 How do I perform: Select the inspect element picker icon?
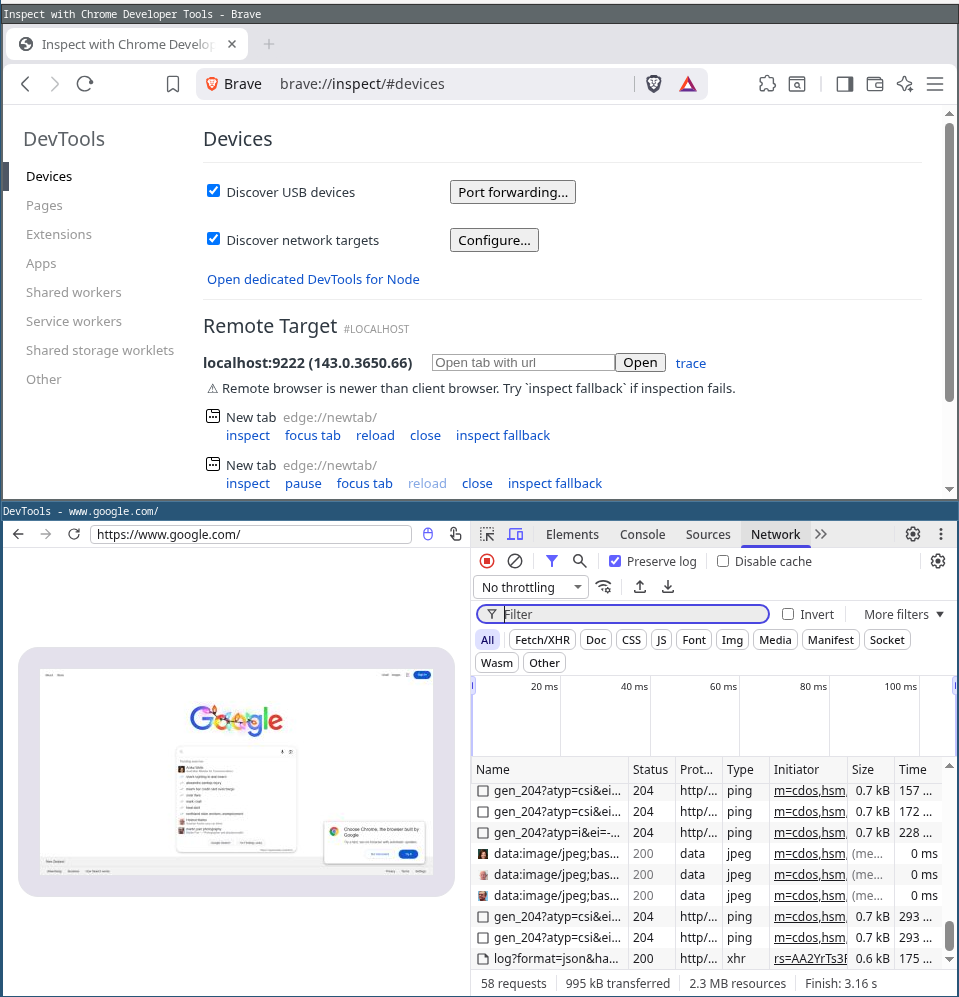coord(487,535)
